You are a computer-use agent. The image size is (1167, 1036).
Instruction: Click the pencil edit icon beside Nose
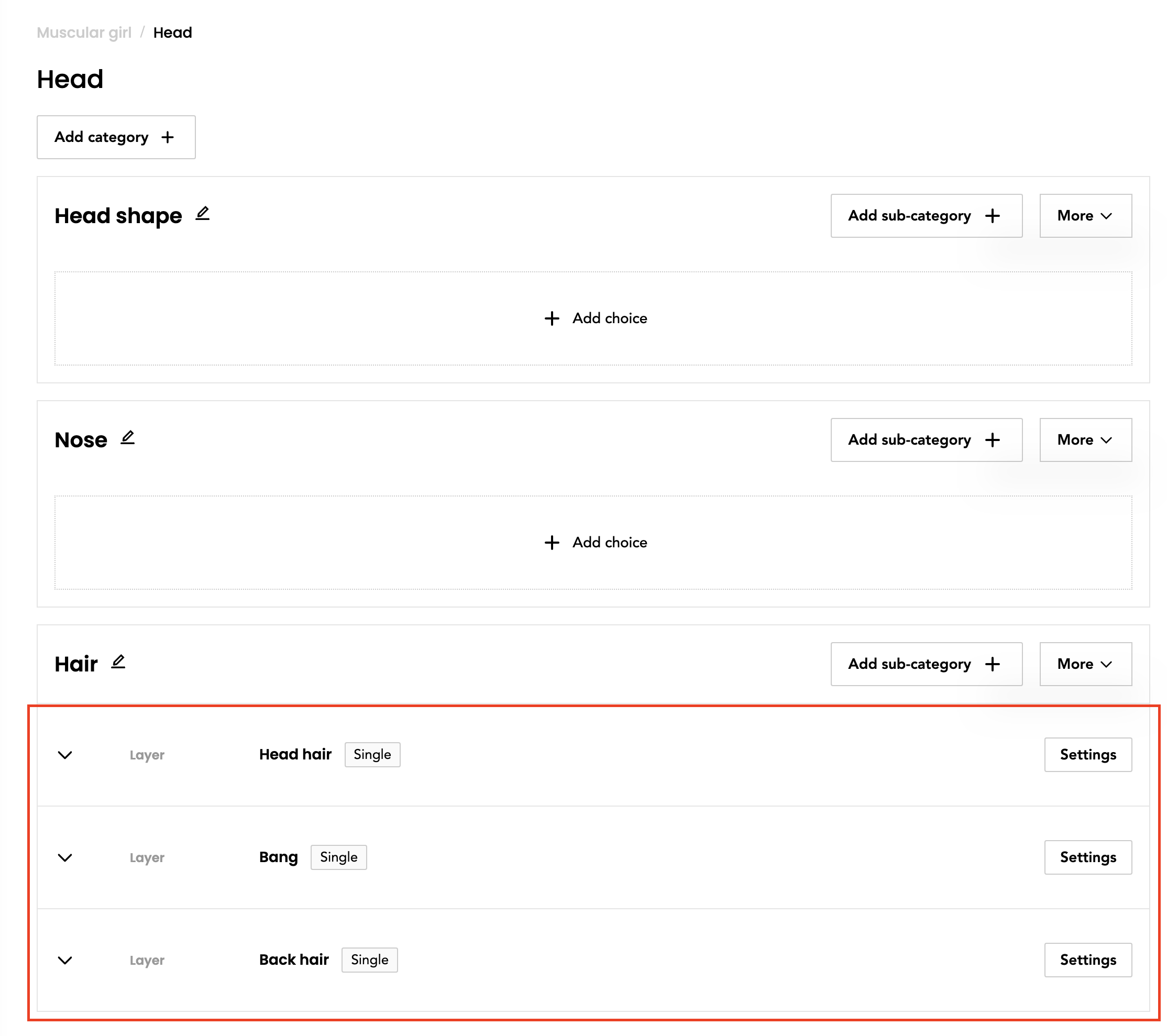point(128,438)
